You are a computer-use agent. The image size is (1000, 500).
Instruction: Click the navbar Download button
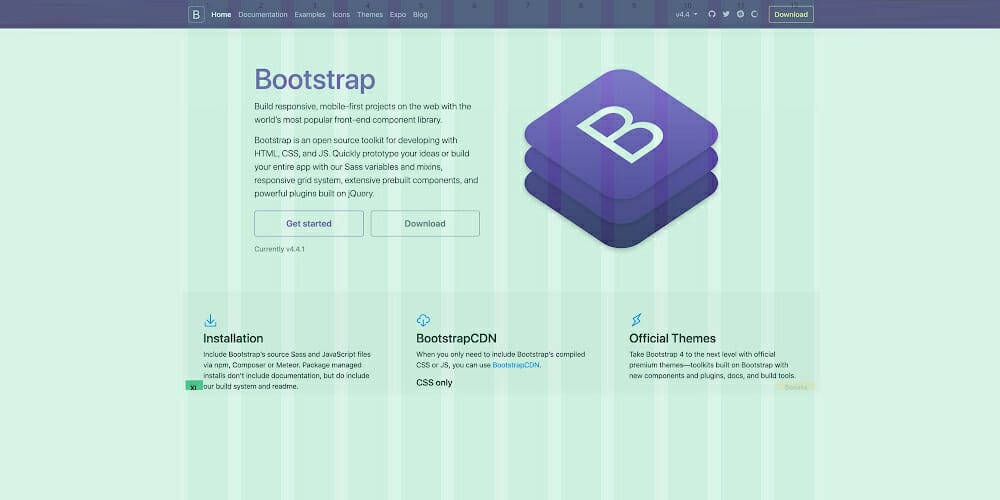791,14
